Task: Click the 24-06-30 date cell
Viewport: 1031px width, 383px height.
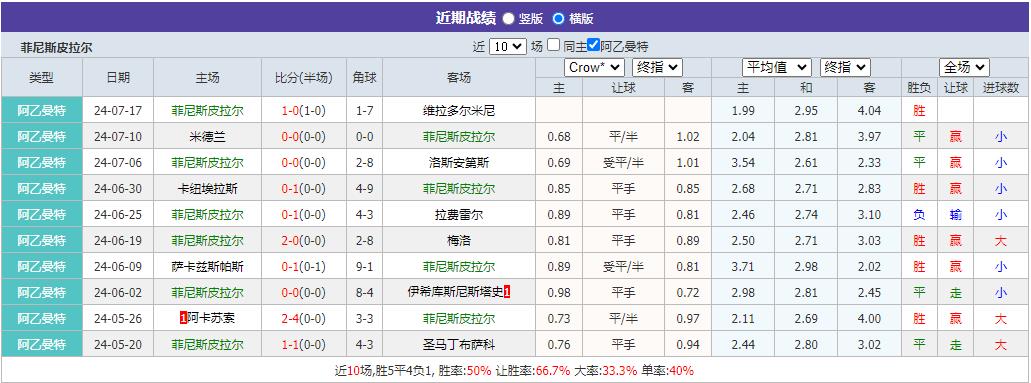Action: point(118,189)
